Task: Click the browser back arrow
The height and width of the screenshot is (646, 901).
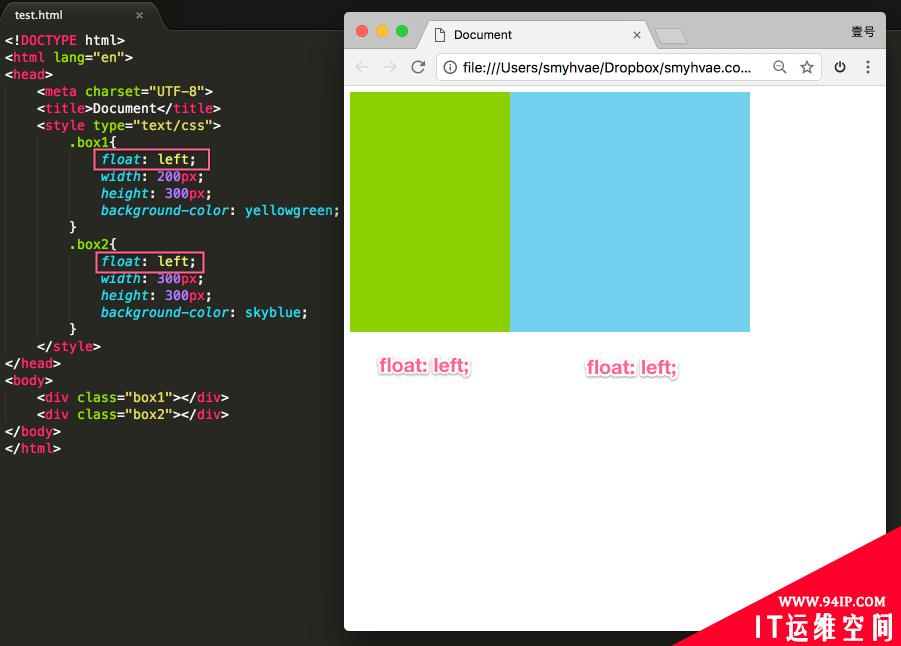Action: pyautogui.click(x=362, y=67)
